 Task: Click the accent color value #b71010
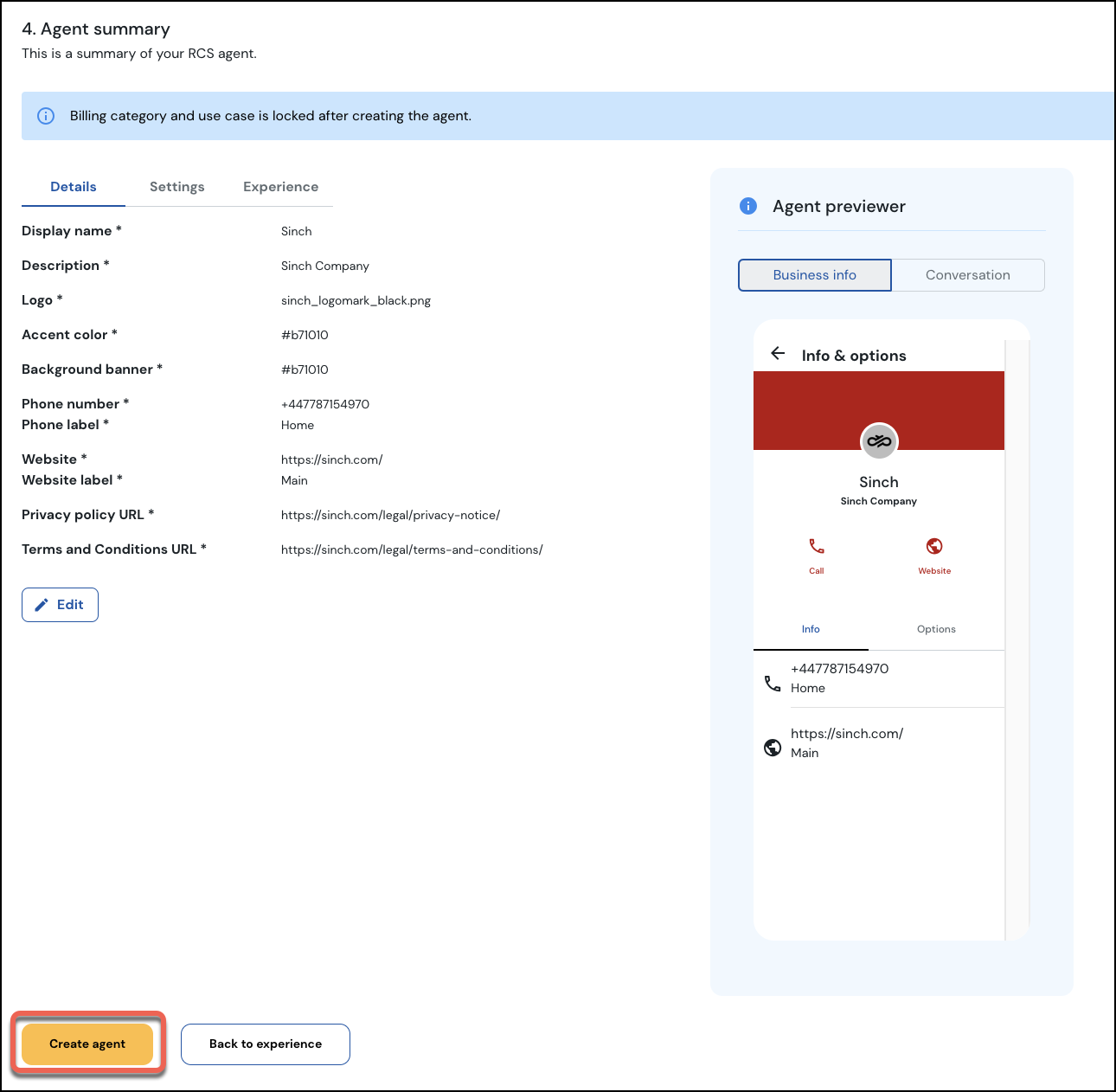(x=305, y=335)
